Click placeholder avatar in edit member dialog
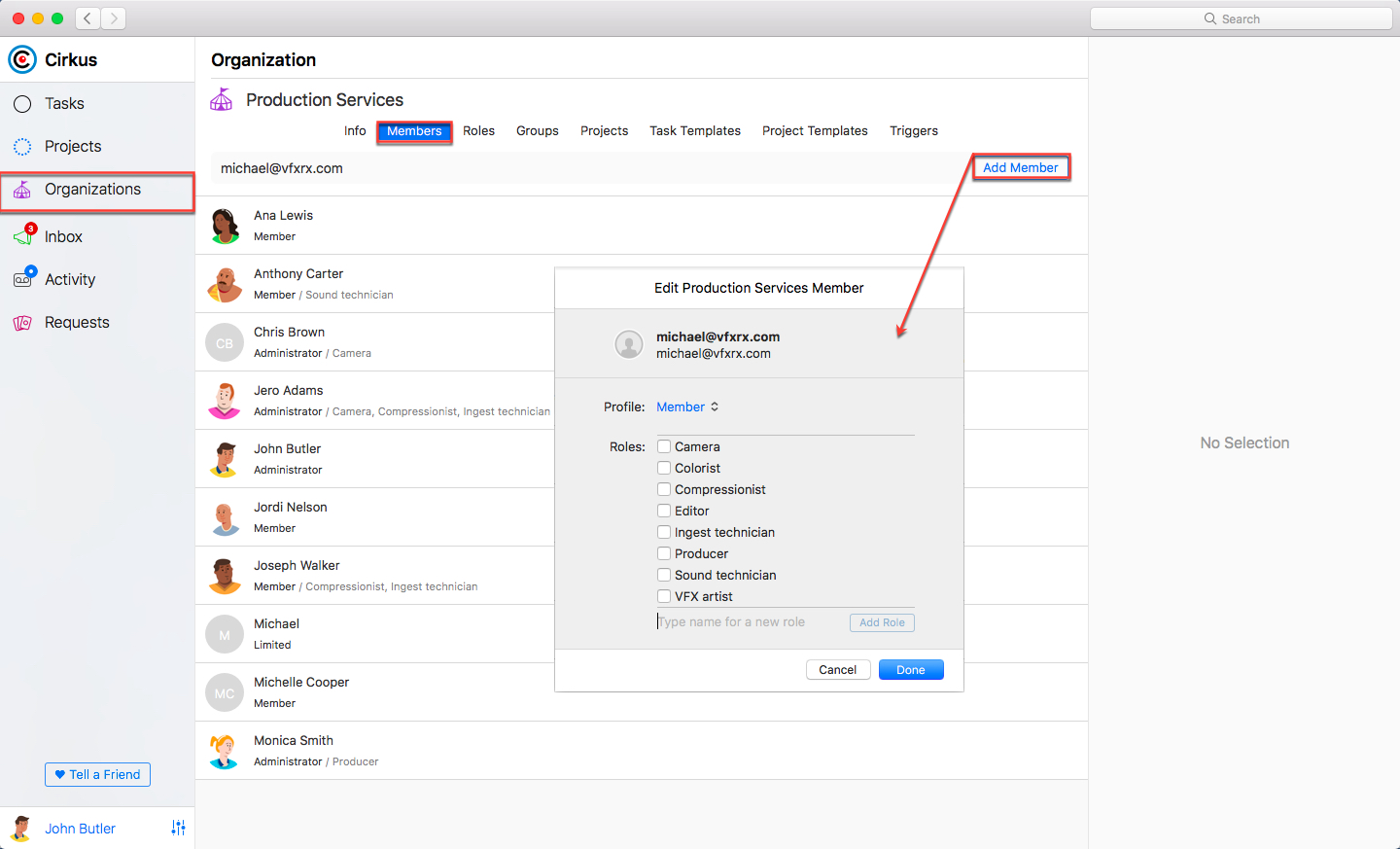 pyautogui.click(x=629, y=344)
